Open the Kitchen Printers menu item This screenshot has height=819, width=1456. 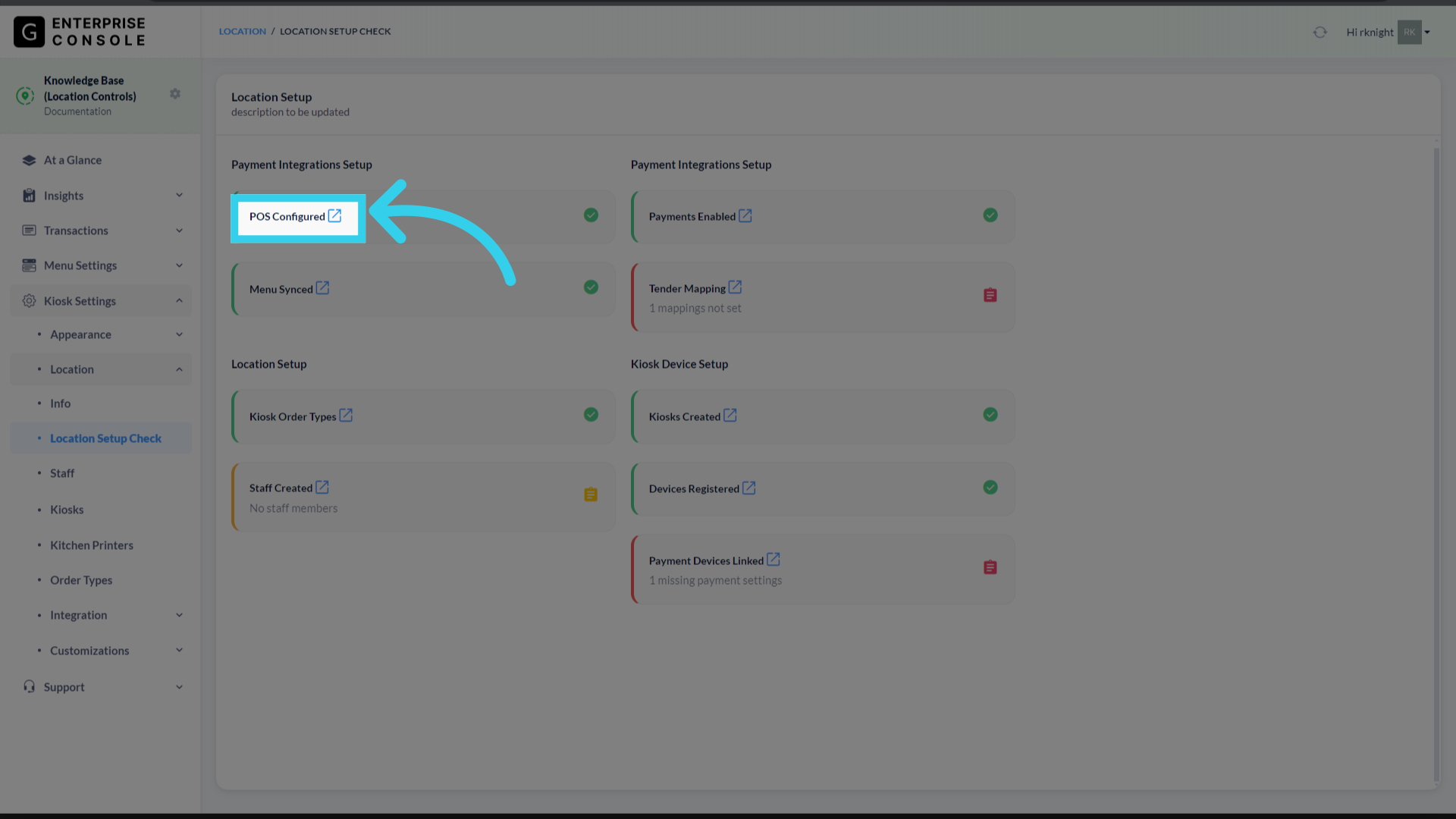pos(92,545)
